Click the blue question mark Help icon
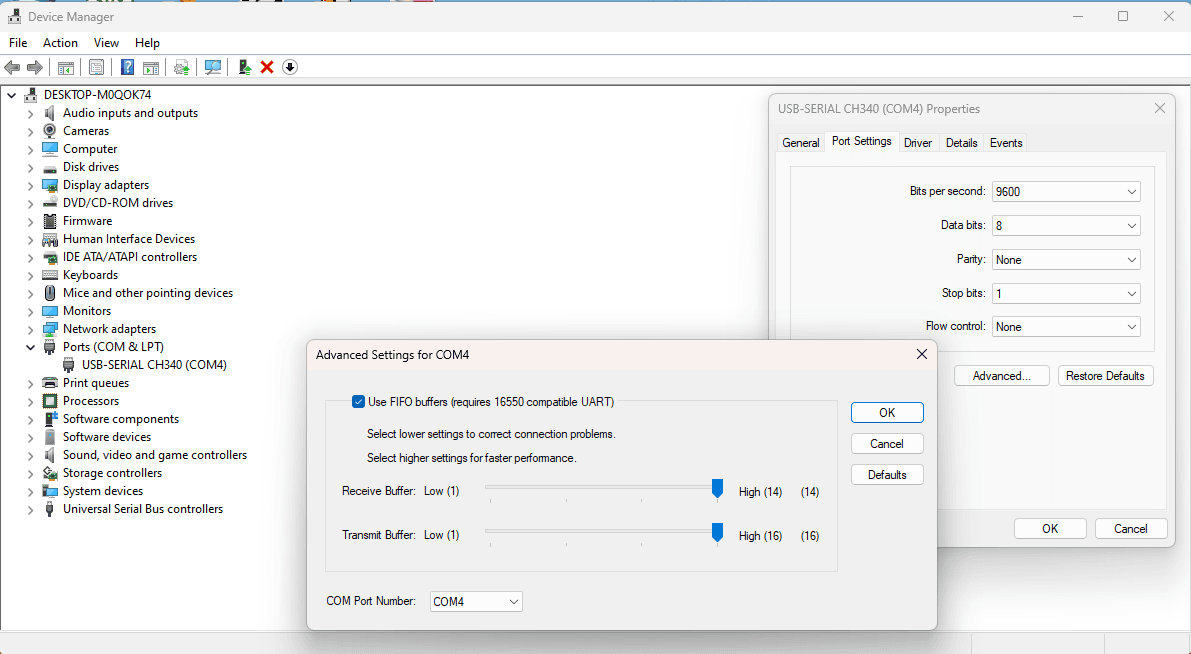This screenshot has height=654, width=1191. 128,68
